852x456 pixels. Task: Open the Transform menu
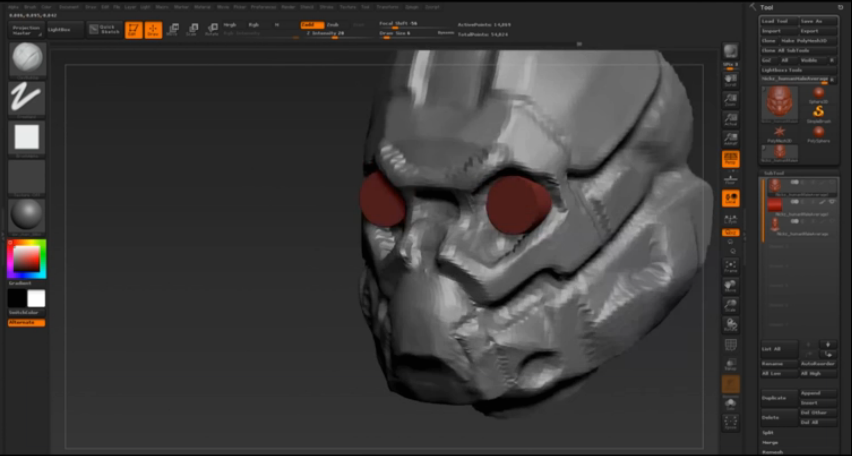tap(387, 7)
